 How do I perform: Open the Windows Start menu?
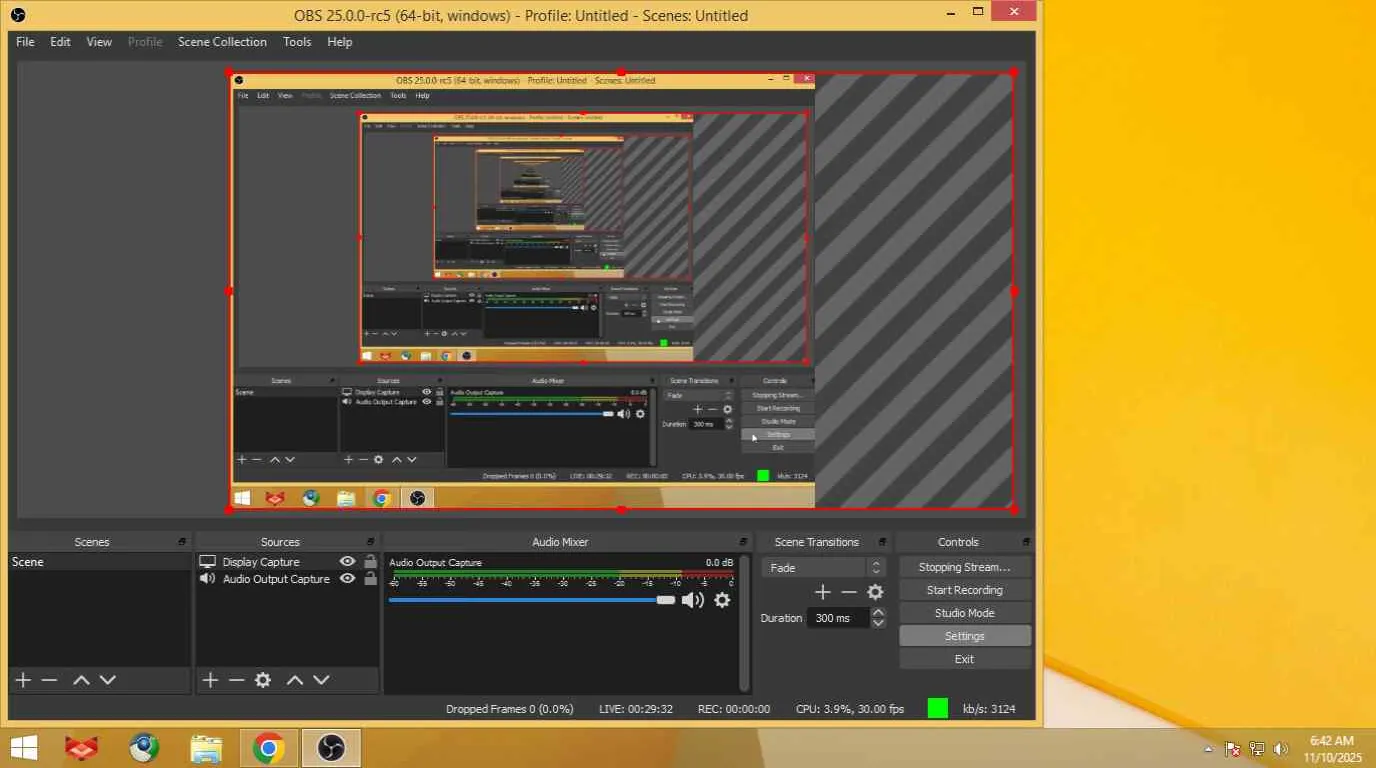[24, 748]
